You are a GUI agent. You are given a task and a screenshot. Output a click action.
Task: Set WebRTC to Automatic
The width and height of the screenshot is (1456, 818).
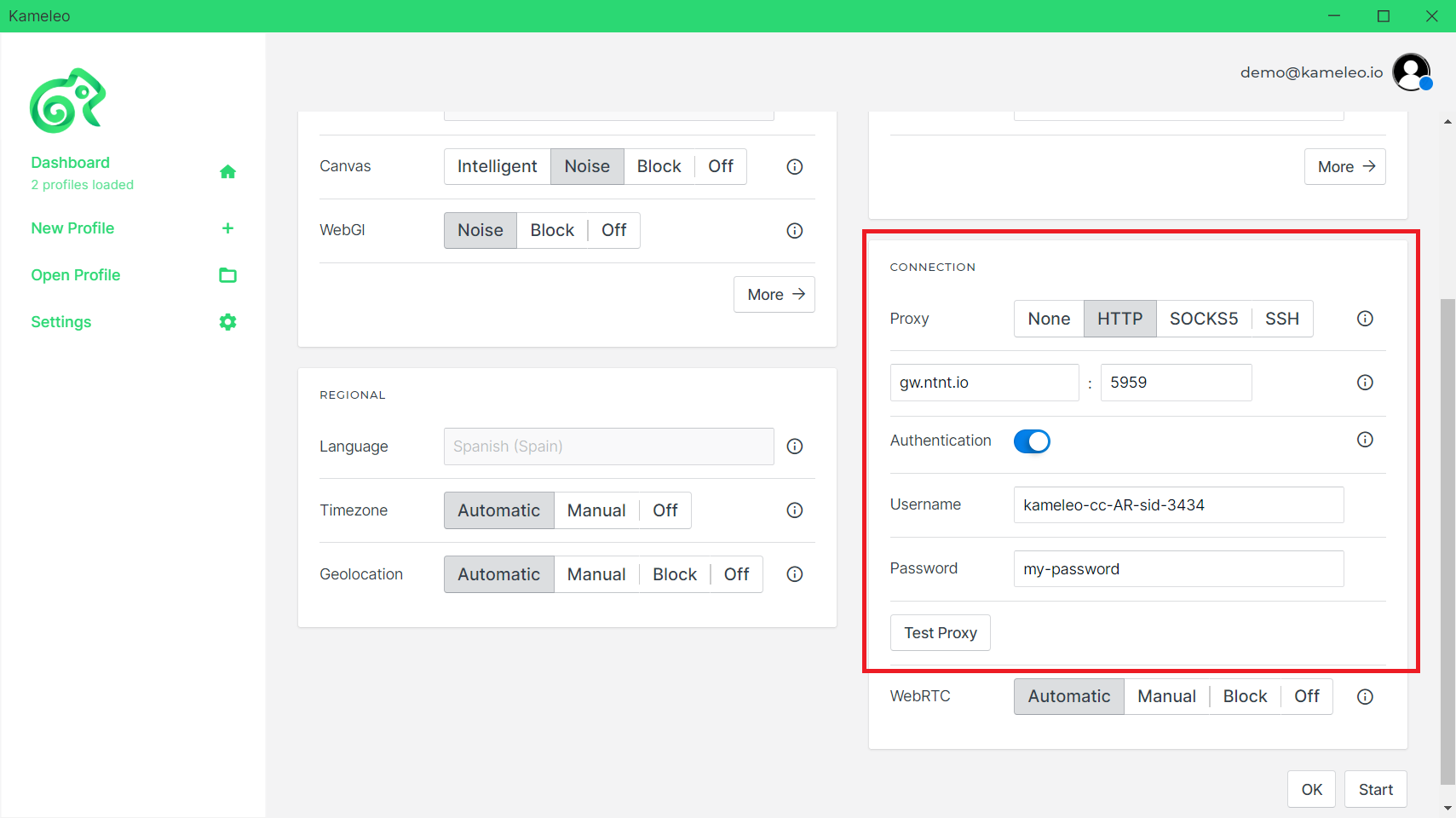pos(1069,696)
